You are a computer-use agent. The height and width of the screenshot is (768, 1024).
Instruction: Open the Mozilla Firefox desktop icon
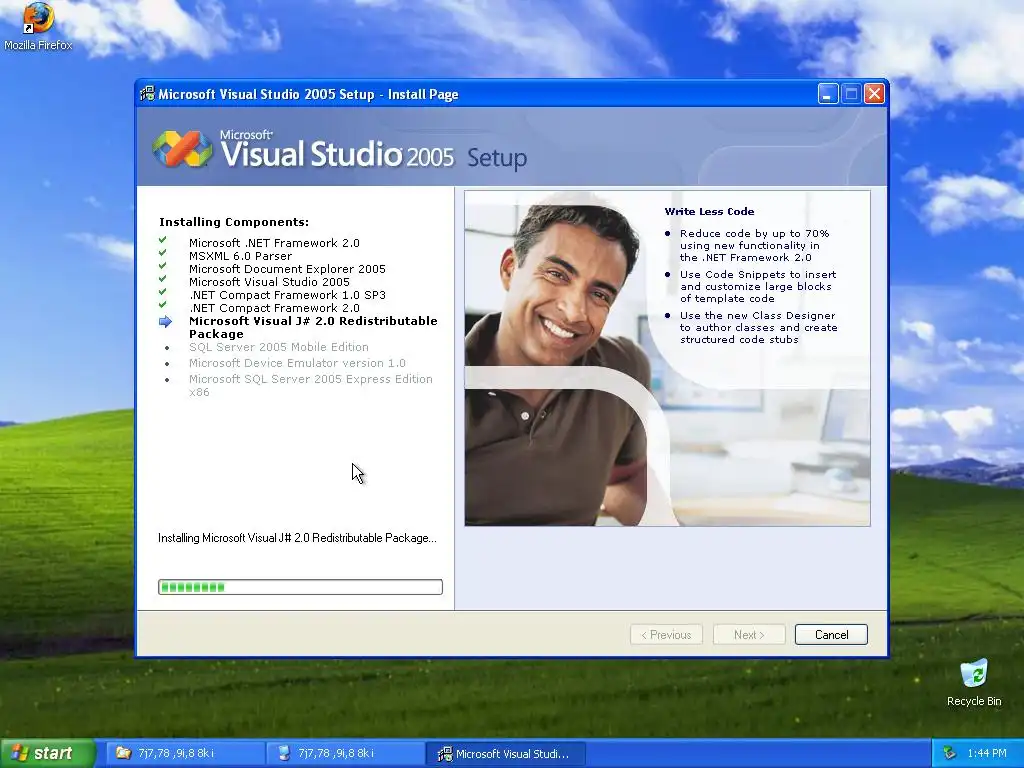click(x=38, y=26)
